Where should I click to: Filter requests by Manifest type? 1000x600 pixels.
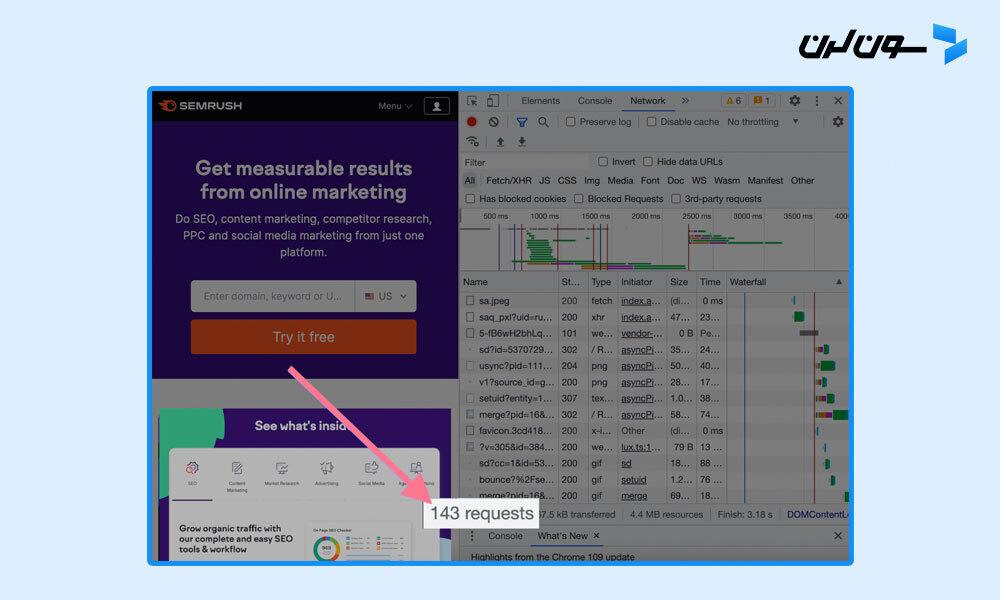[765, 180]
